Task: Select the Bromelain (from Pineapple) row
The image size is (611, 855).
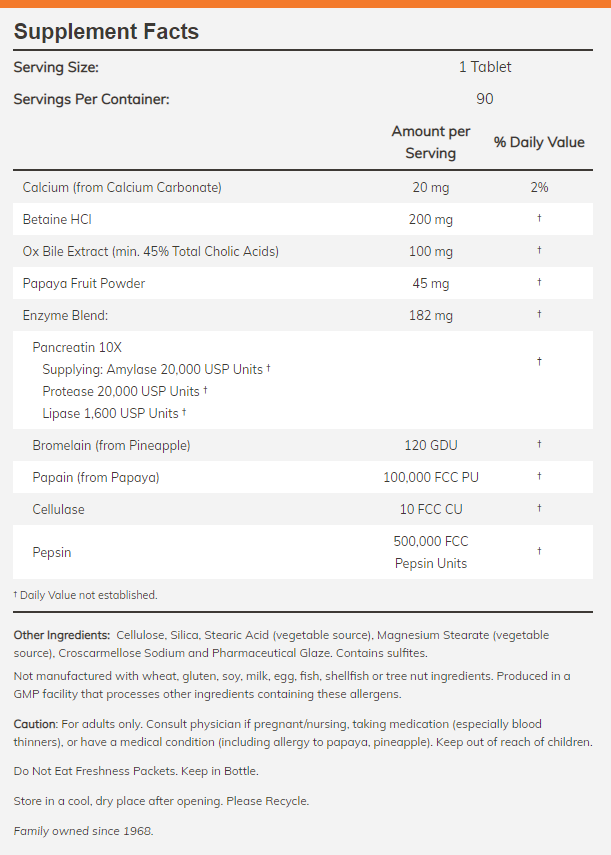Action: point(111,445)
